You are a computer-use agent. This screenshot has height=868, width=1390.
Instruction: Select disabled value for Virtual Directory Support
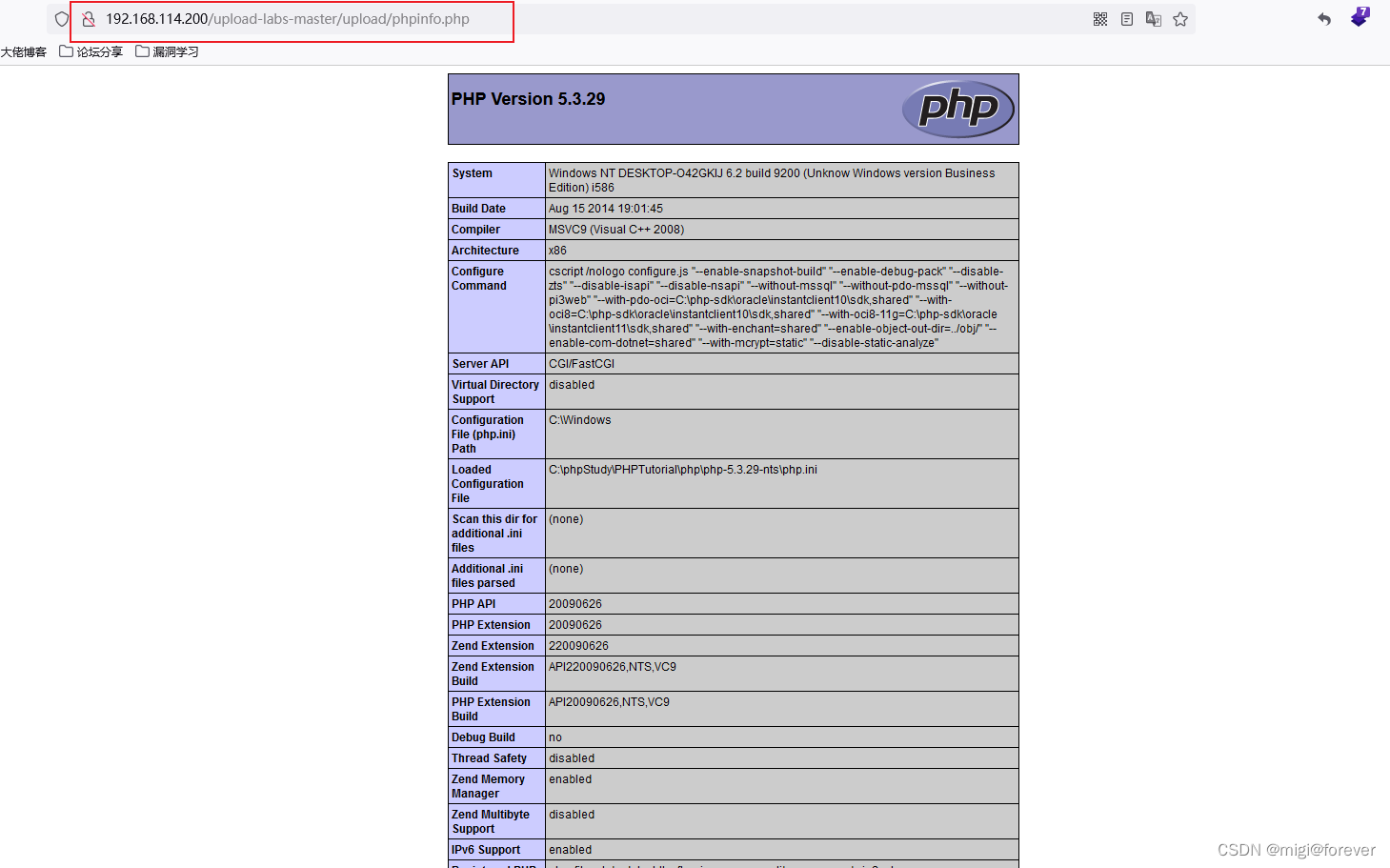pyautogui.click(x=572, y=385)
